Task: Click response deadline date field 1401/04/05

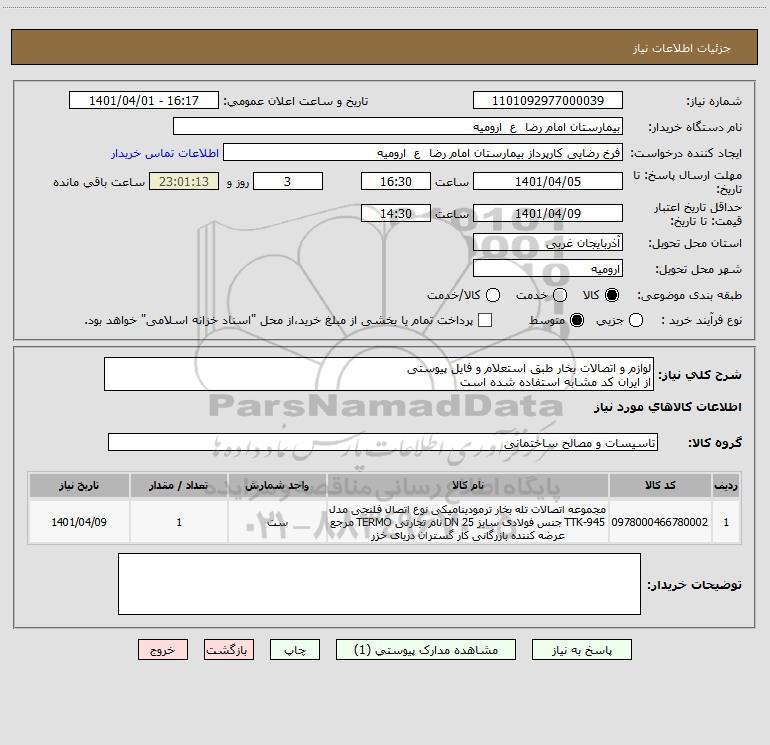Action: [x=548, y=181]
